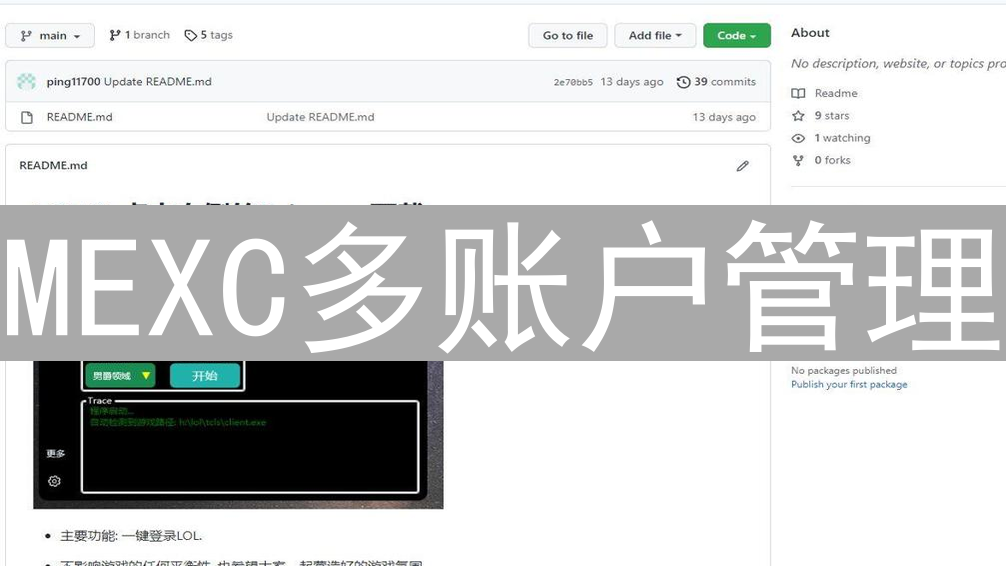The image size is (1006, 566).
Task: Click the No packages published text
Action: click(x=844, y=371)
